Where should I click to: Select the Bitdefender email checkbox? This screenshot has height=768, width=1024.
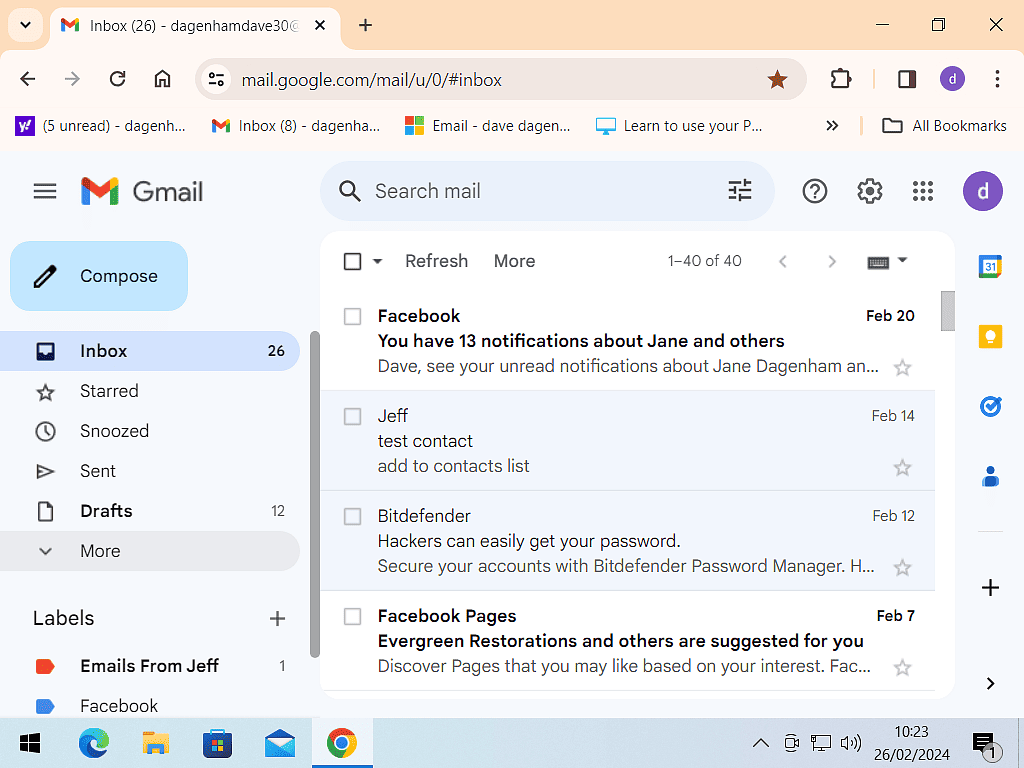coord(352,517)
